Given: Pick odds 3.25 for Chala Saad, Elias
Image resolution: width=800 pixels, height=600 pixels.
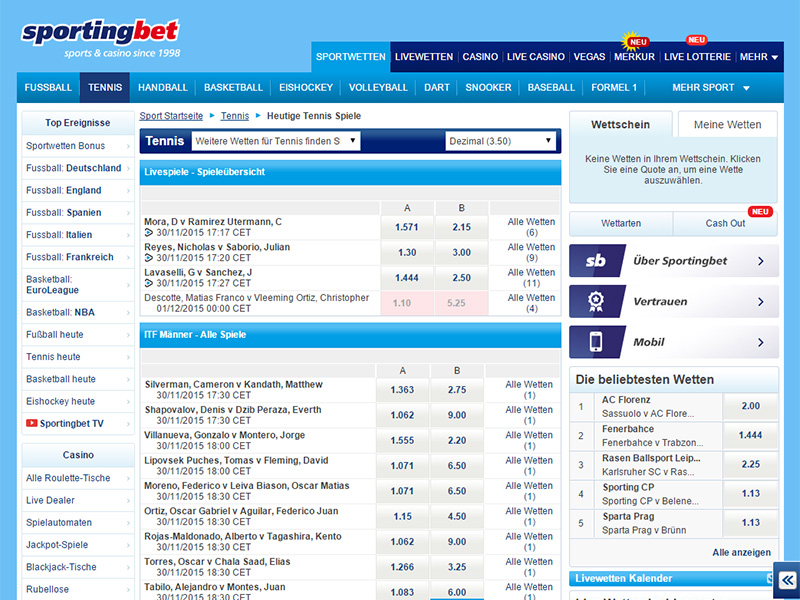Looking at the screenshot, I should [457, 567].
